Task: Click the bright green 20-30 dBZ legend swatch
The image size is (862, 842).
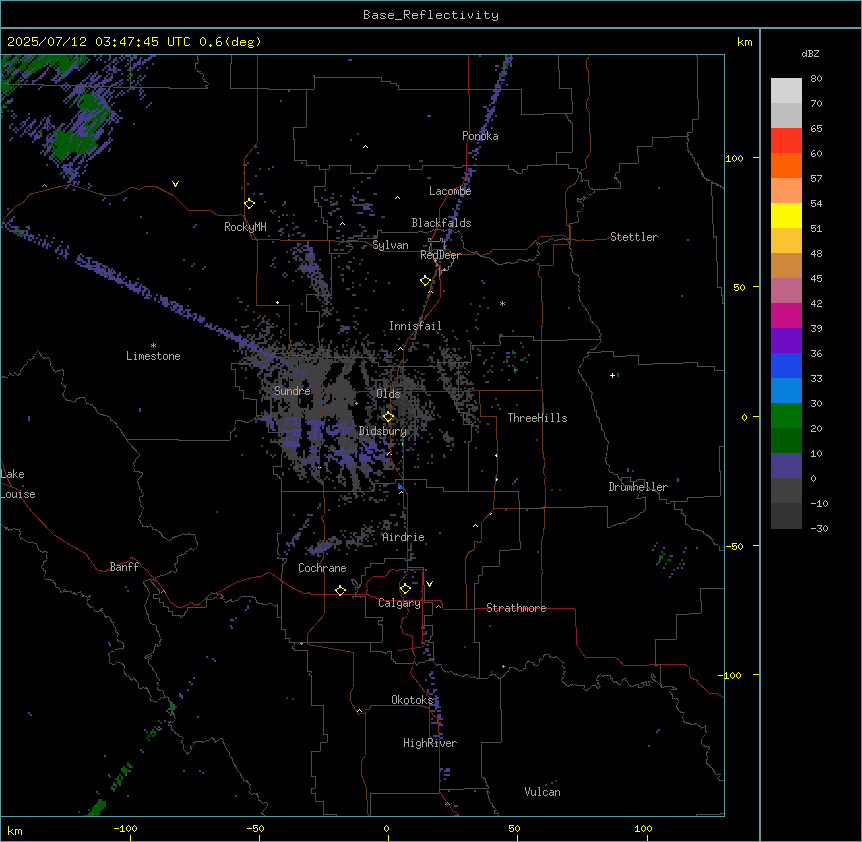Action: [x=786, y=416]
